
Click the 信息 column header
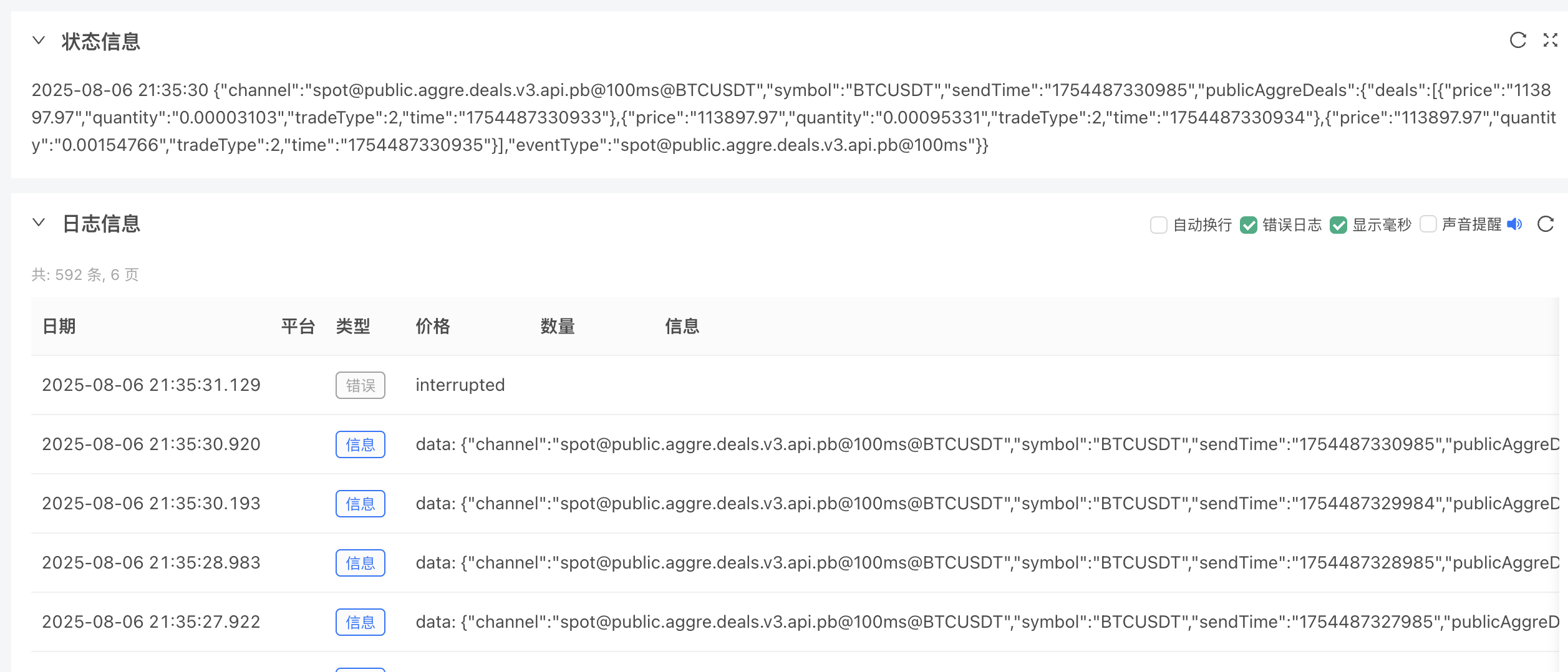tap(682, 326)
